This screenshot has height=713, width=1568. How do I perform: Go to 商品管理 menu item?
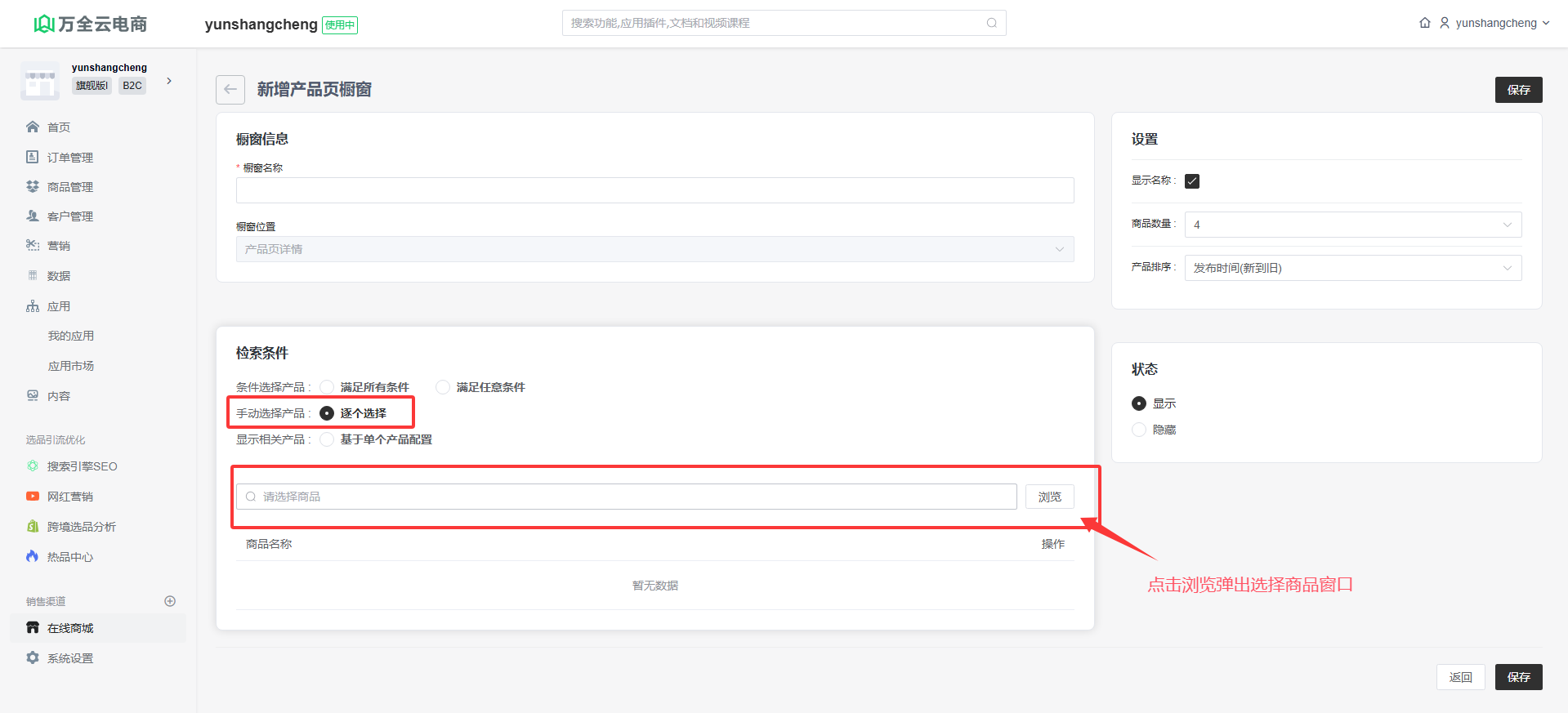pyautogui.click(x=69, y=187)
